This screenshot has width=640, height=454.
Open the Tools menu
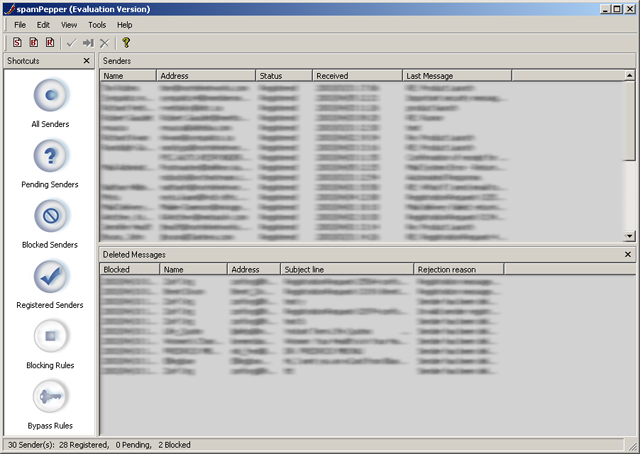pos(97,25)
